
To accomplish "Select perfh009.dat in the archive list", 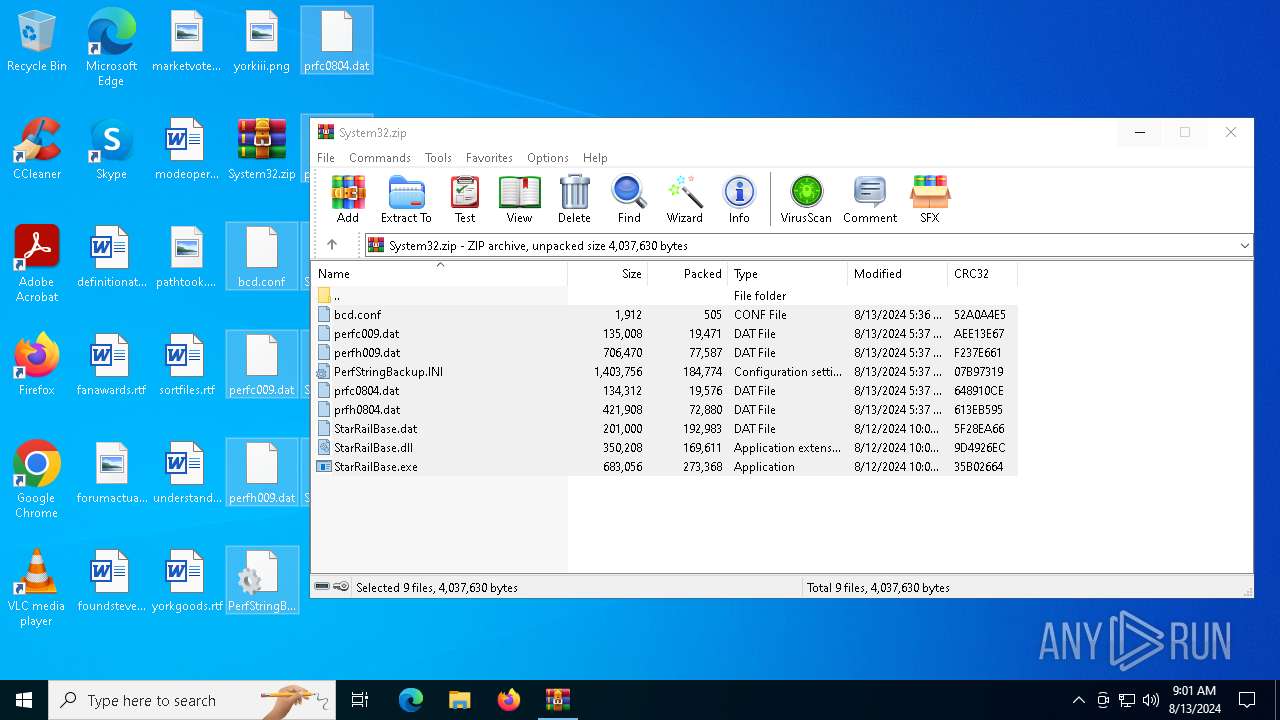I will (x=665, y=353).
